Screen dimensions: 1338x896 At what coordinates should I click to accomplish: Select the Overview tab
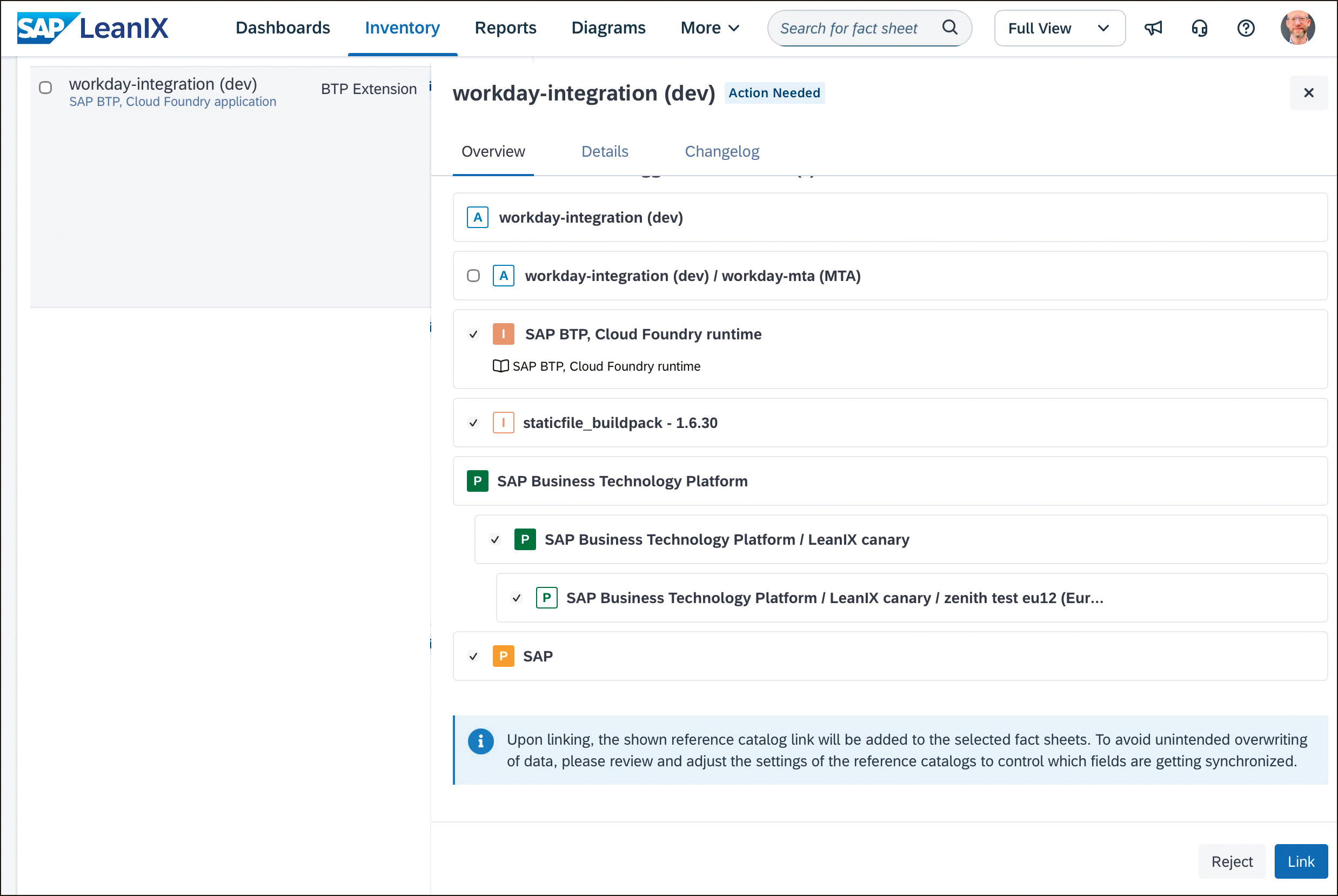493,151
